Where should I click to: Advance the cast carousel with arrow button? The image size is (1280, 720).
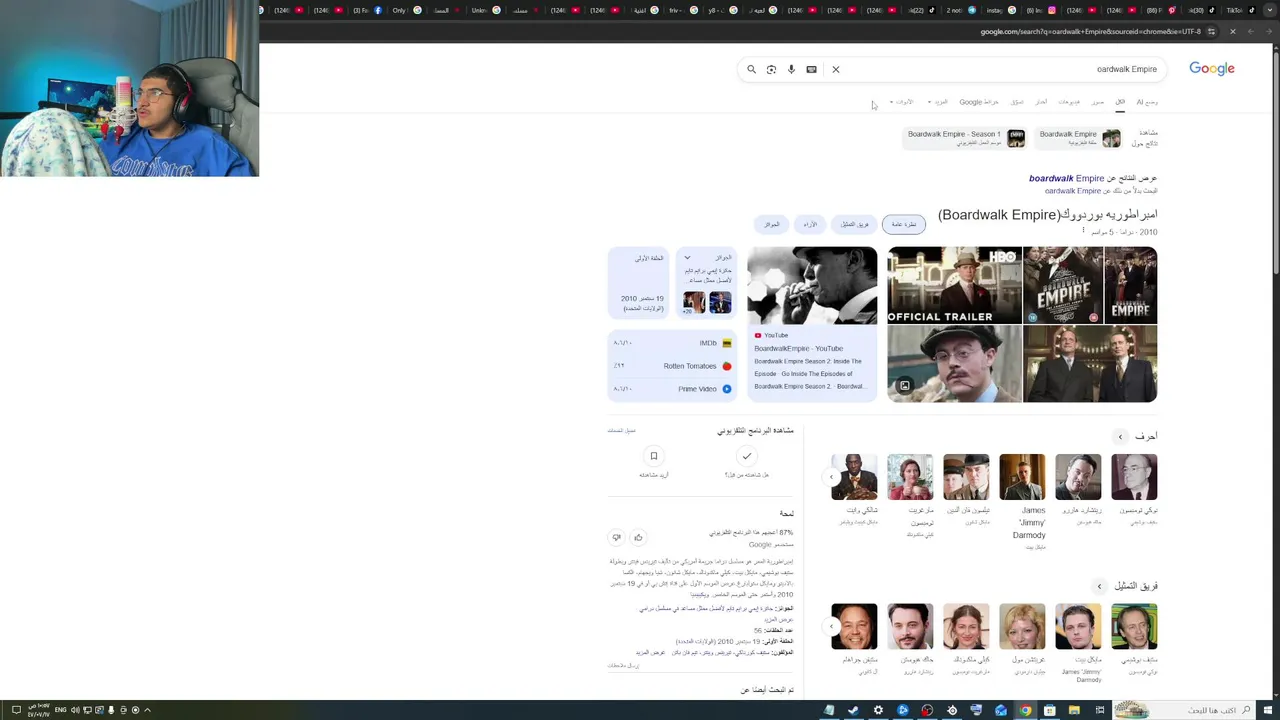coord(832,626)
